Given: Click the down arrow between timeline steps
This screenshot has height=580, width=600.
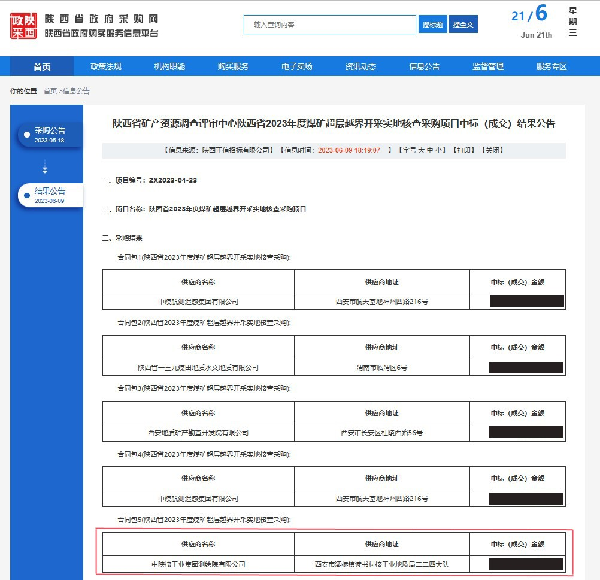Looking at the screenshot, I should click(x=44, y=169).
